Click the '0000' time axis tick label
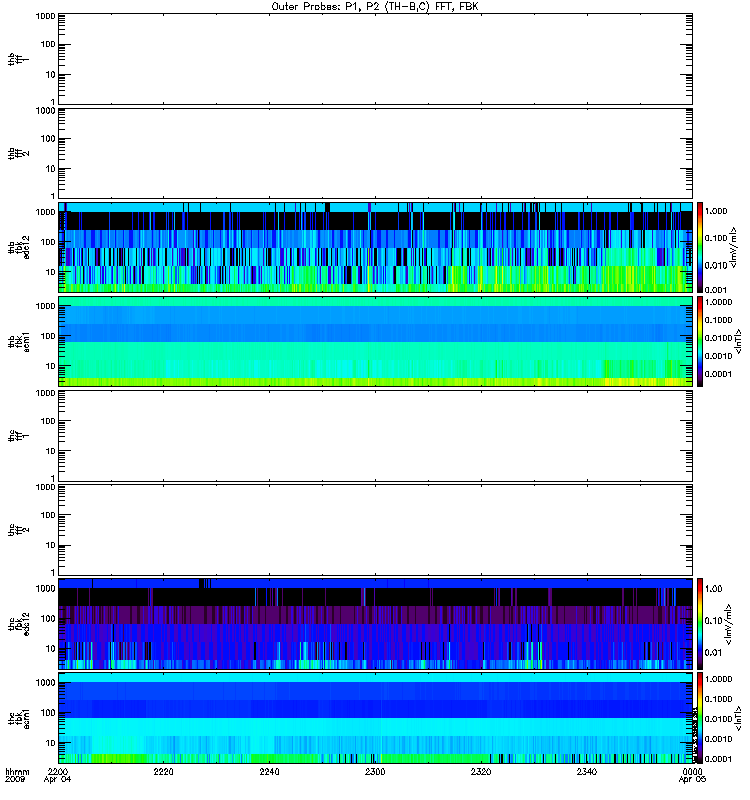 [x=692, y=771]
